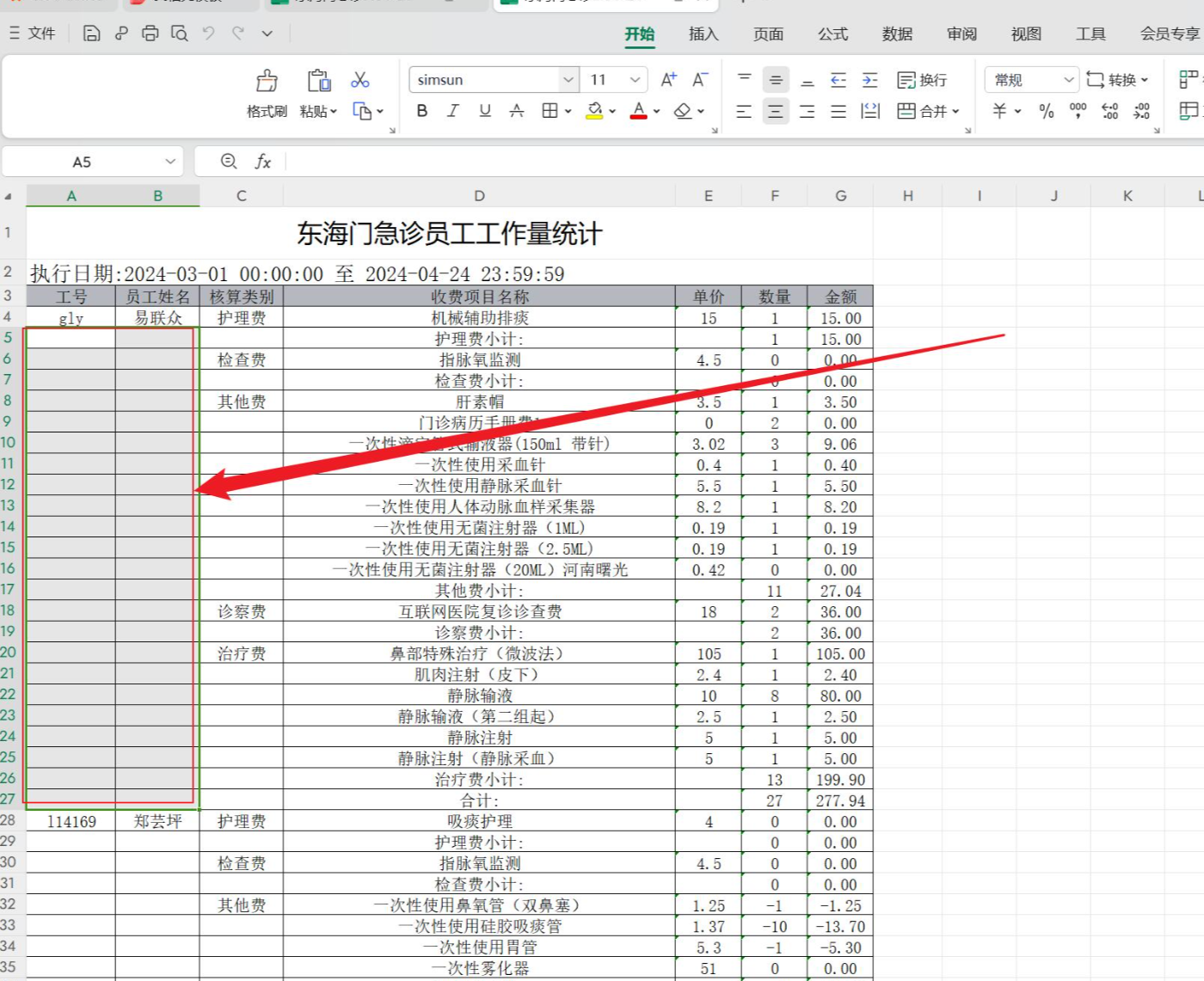Toggle Strikethrough formatting
The image size is (1204, 981).
(x=516, y=111)
